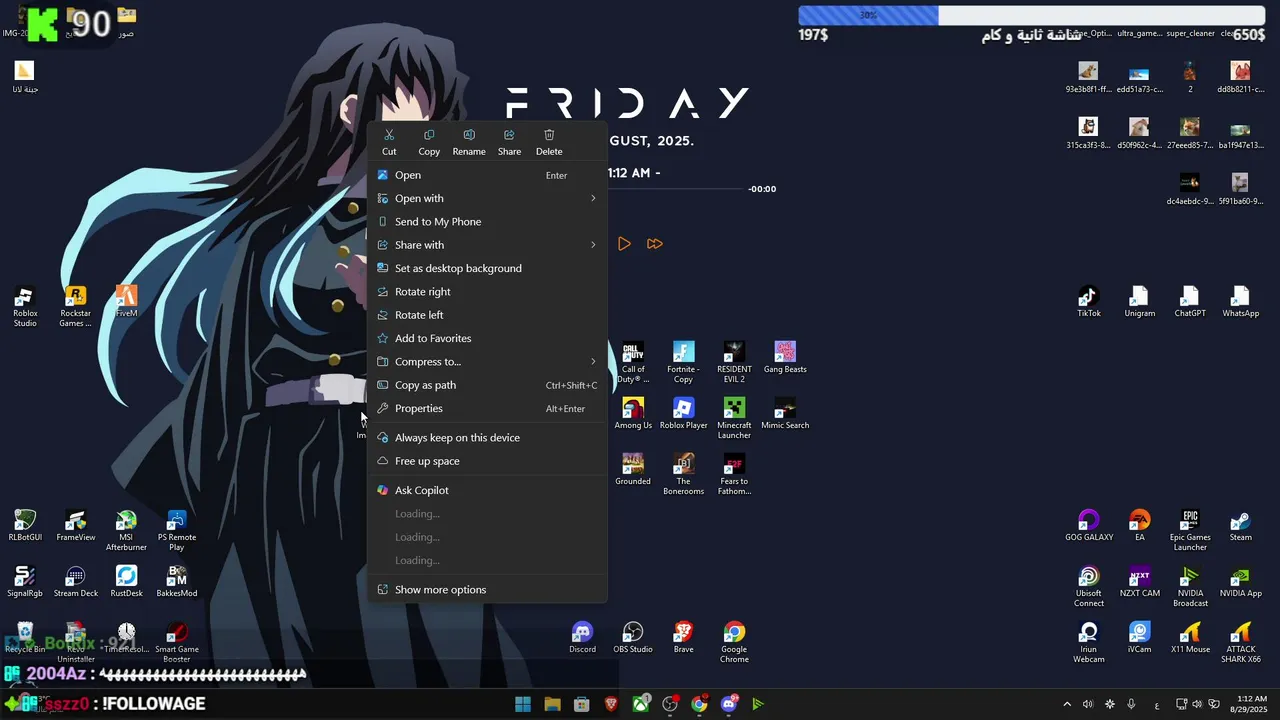This screenshot has height=720, width=1280.
Task: Open Fears to Fathom shortcut
Action: pyautogui.click(x=734, y=474)
